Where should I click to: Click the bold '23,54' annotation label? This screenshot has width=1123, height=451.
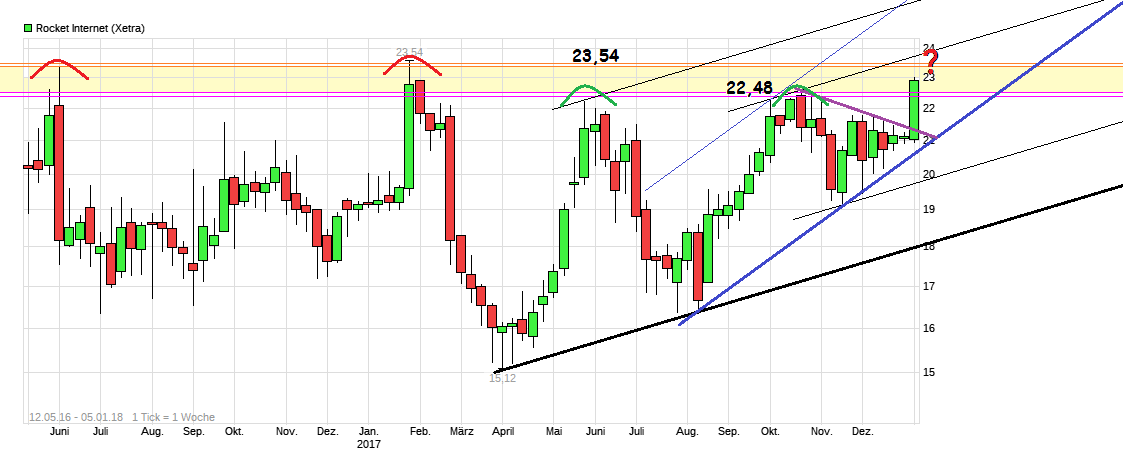595,55
